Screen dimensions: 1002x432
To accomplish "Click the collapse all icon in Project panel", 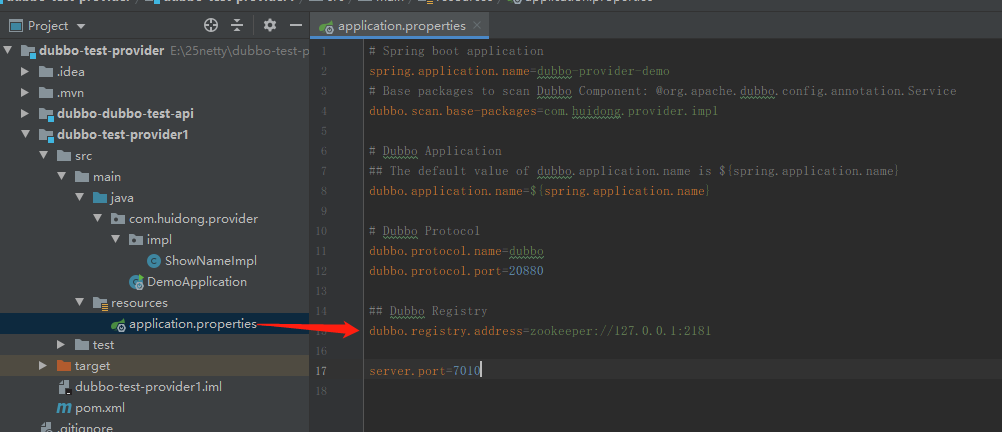I will [237, 26].
